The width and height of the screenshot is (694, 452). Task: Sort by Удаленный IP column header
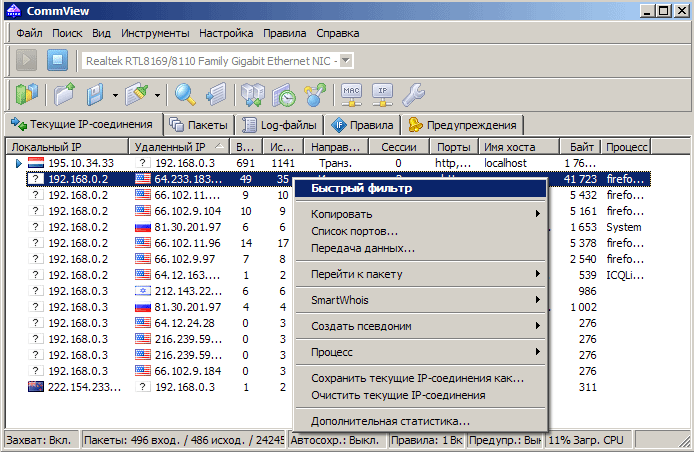click(179, 147)
